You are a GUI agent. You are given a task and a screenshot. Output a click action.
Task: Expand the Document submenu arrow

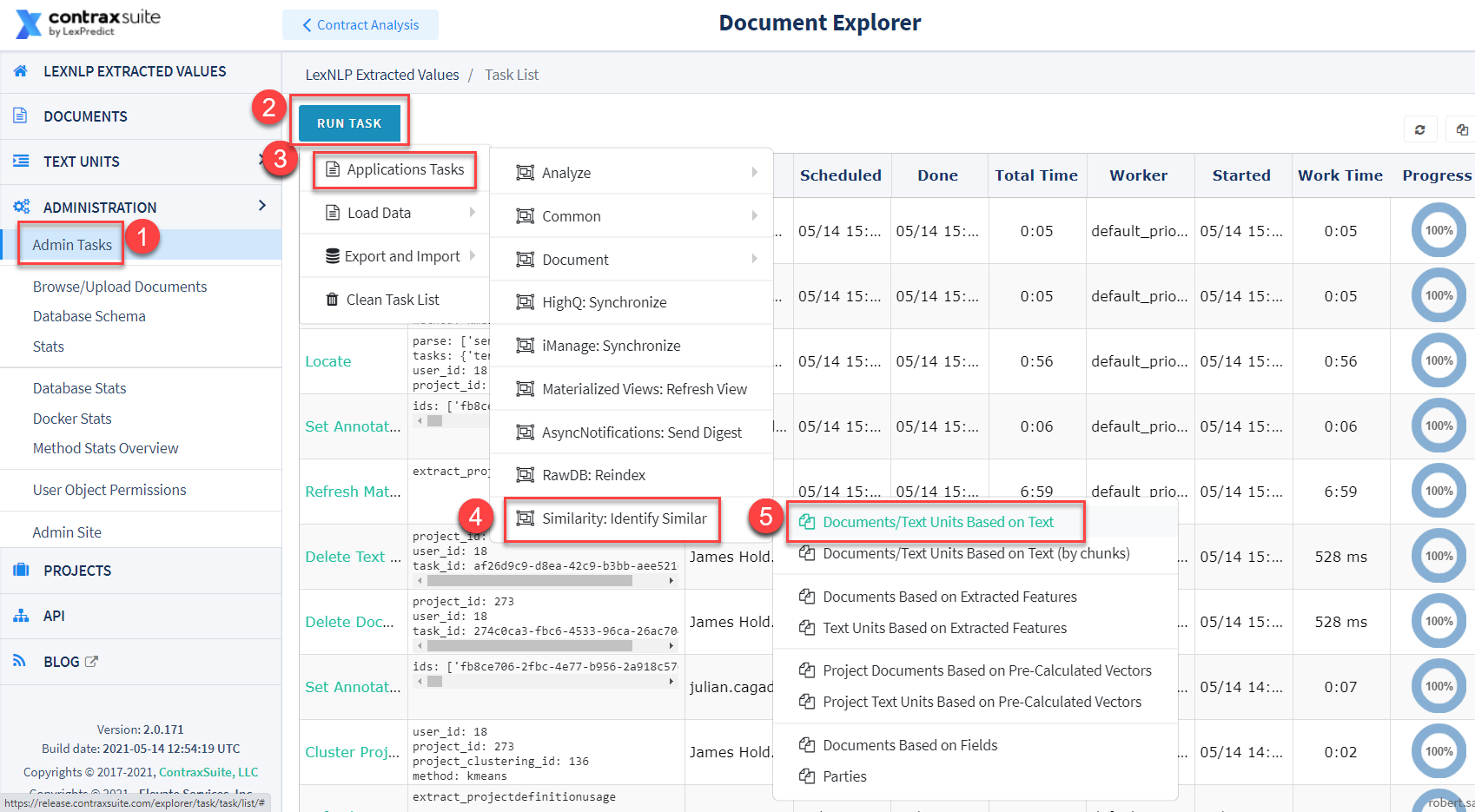click(x=755, y=259)
